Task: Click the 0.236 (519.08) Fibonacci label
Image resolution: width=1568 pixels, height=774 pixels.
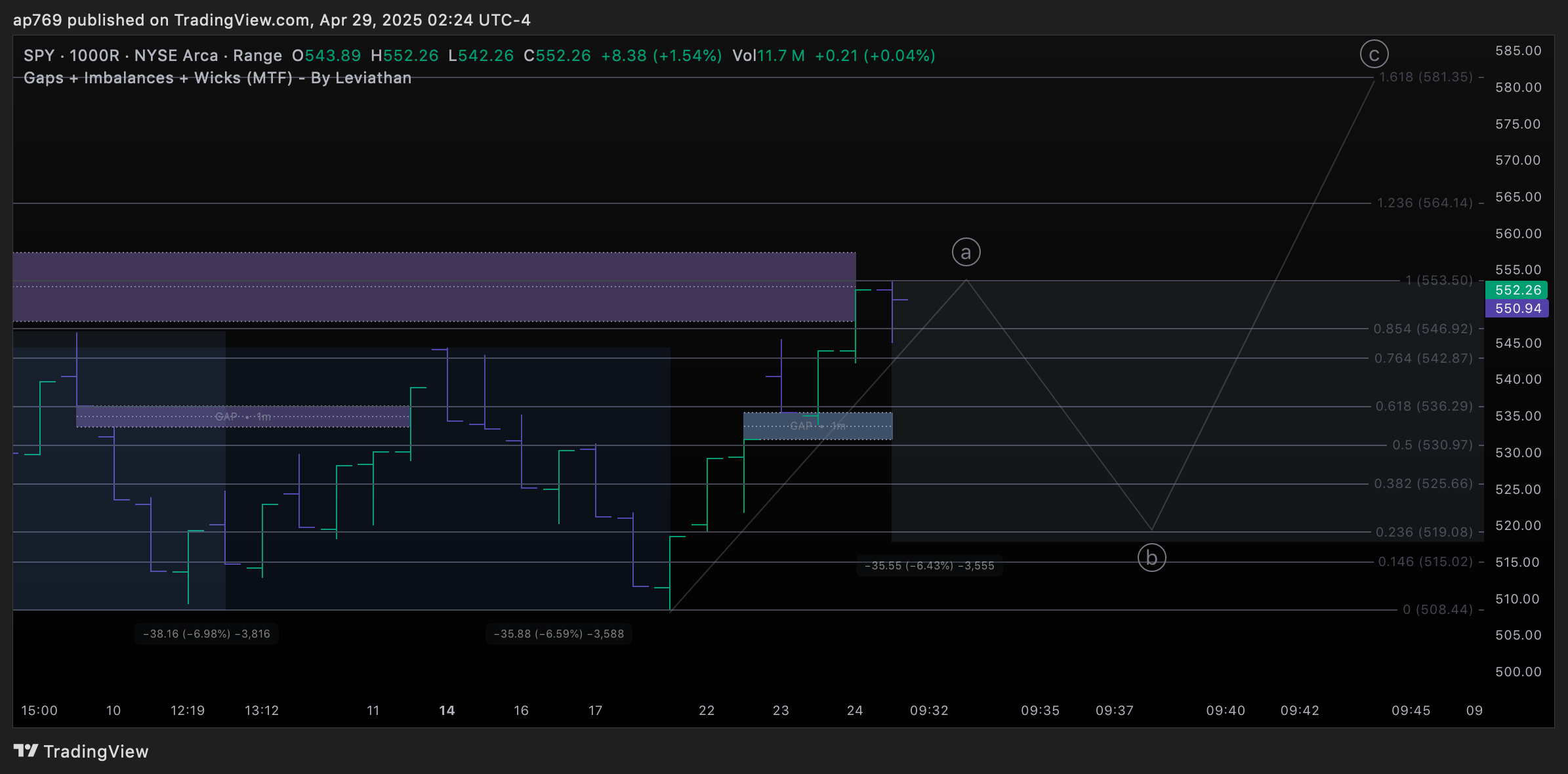Action: tap(1424, 532)
